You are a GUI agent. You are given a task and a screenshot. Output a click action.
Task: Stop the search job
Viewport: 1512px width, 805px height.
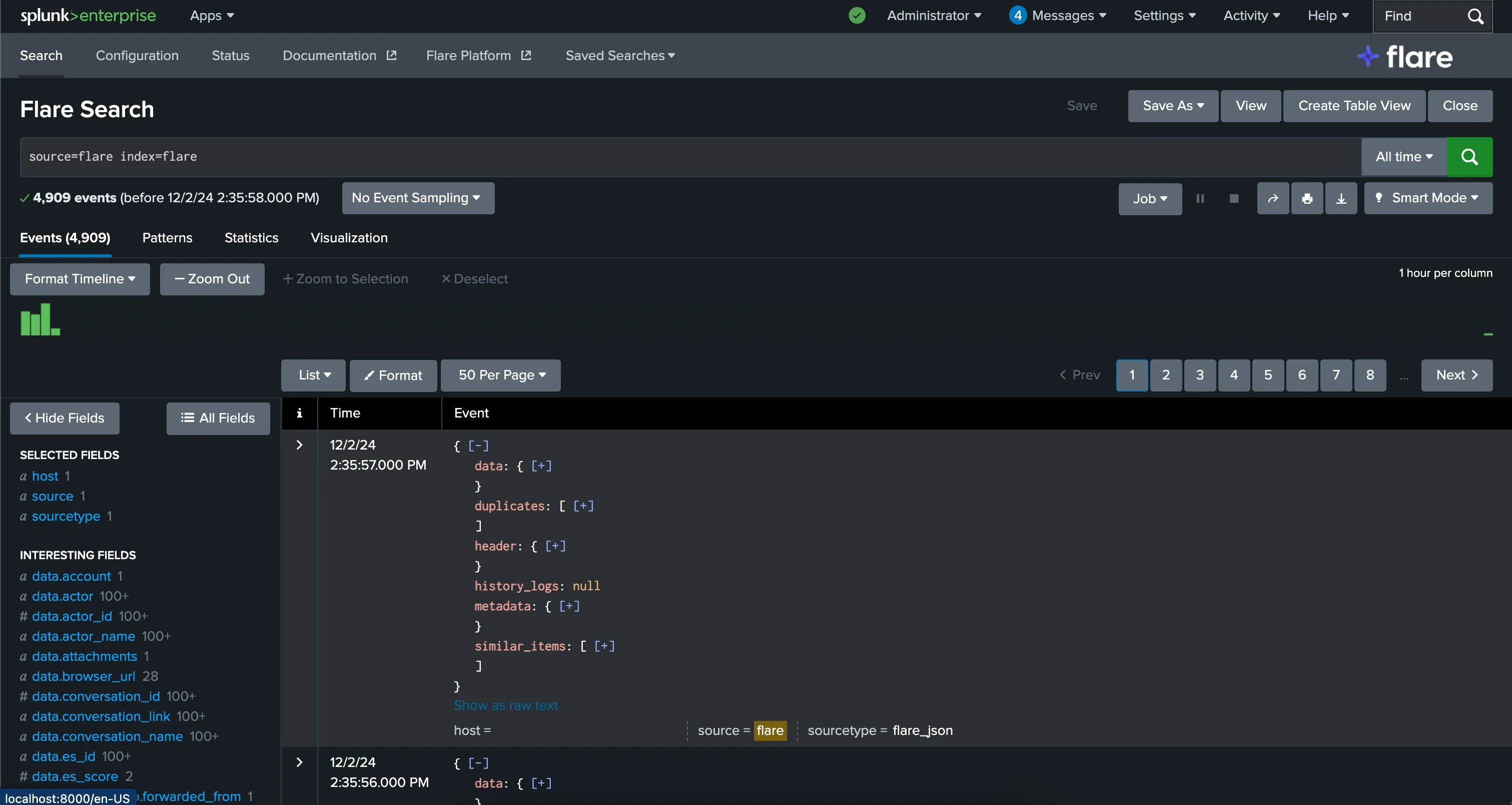click(x=1234, y=198)
